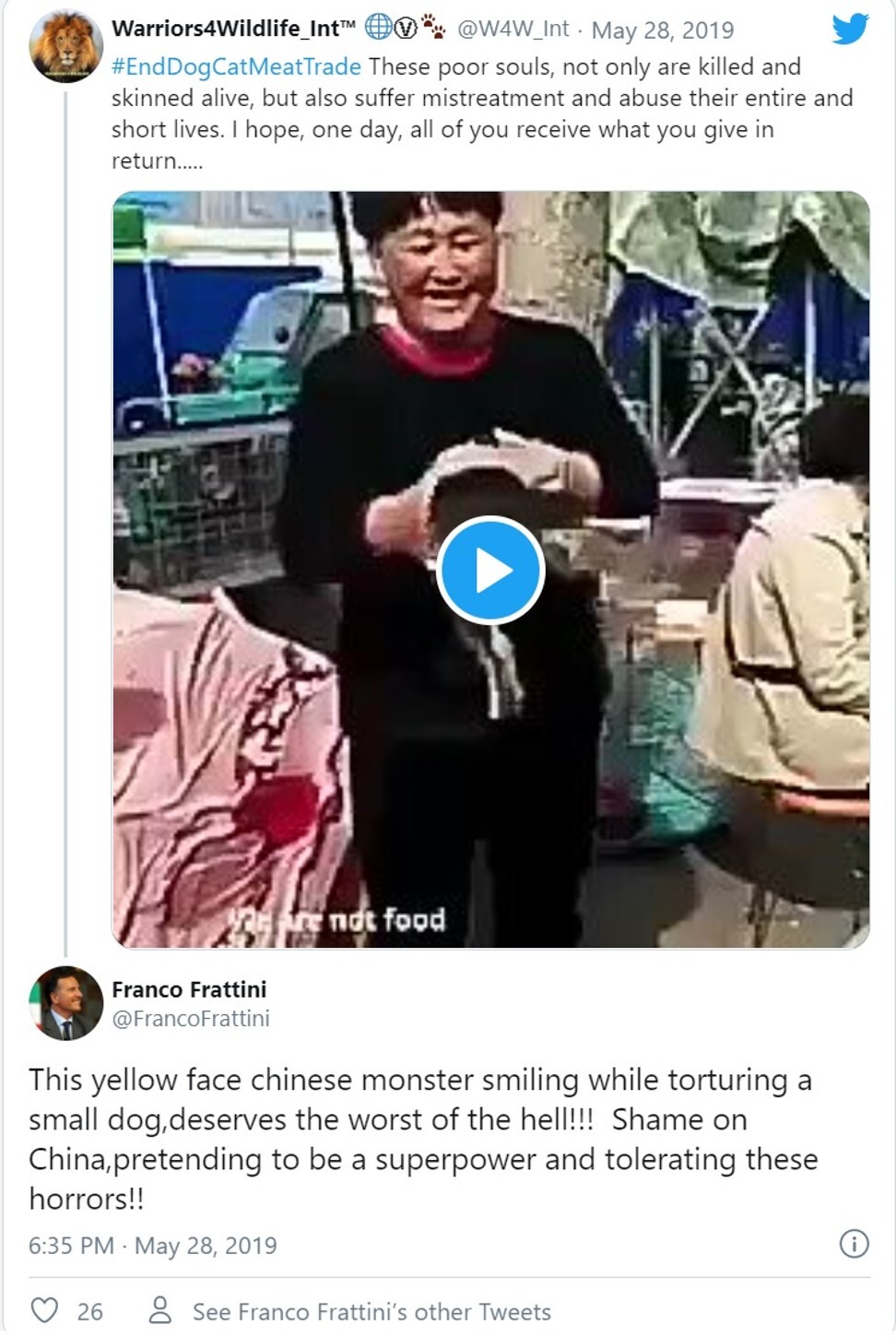Play the embedded tweet video
896x1337 pixels.
(x=490, y=571)
